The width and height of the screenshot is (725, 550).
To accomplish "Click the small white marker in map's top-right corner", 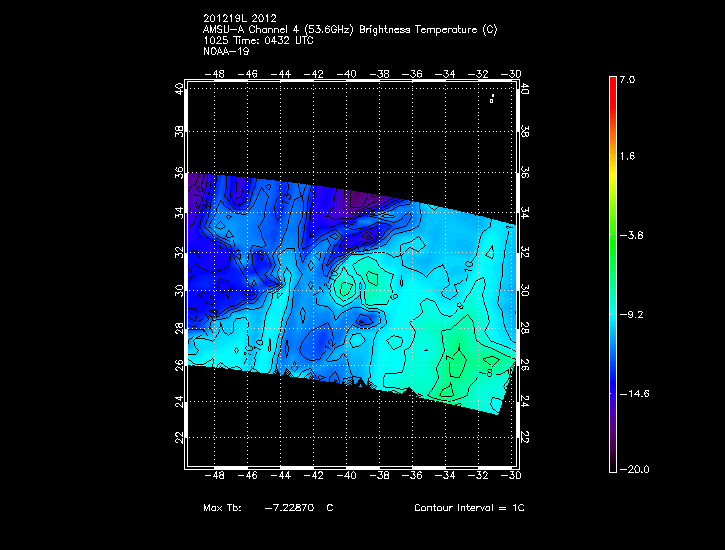I will click(492, 98).
